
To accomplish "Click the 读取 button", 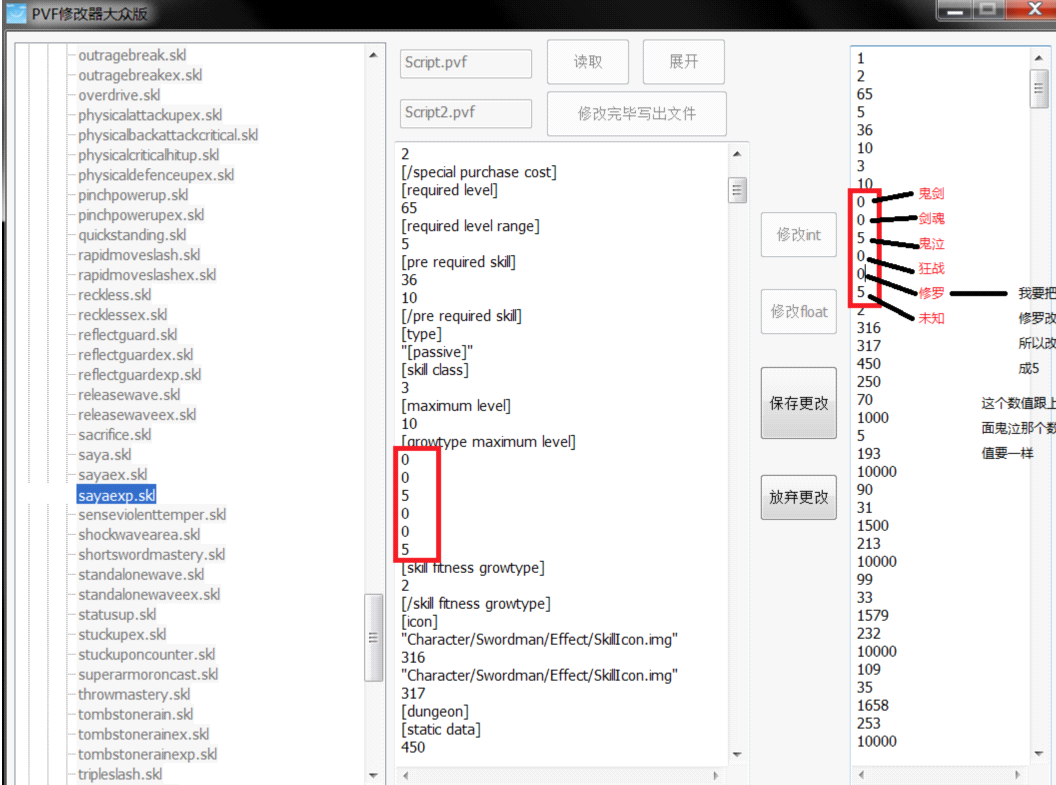I will click(x=588, y=62).
